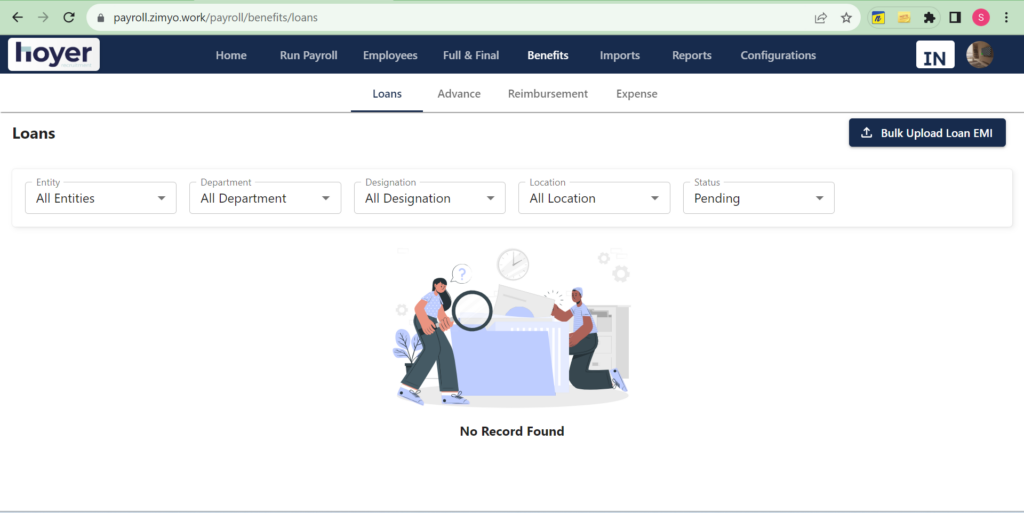This screenshot has height=513, width=1024.
Task: Expand the Location dropdown
Action: click(594, 198)
